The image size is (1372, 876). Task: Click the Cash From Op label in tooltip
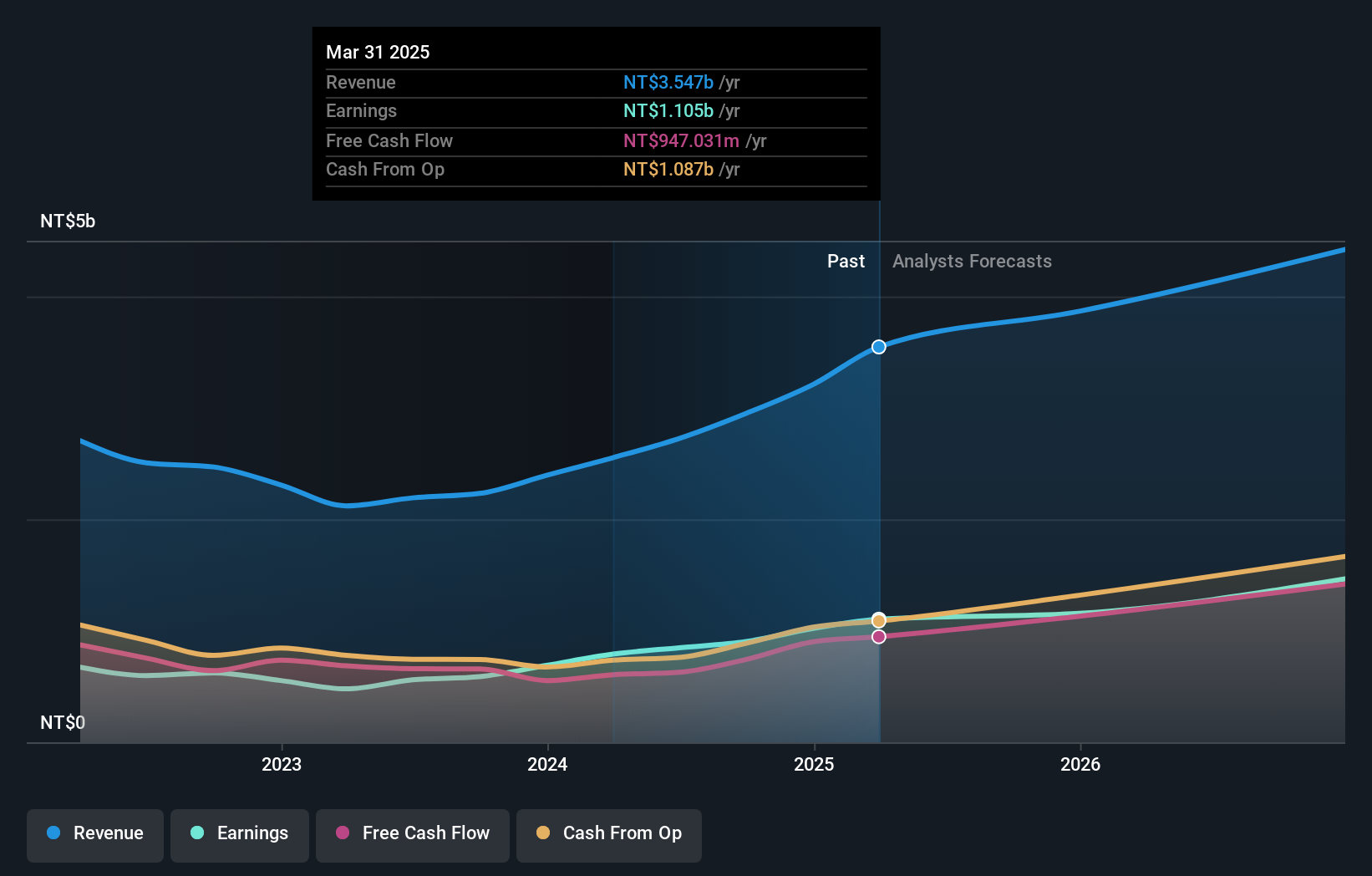click(x=385, y=170)
